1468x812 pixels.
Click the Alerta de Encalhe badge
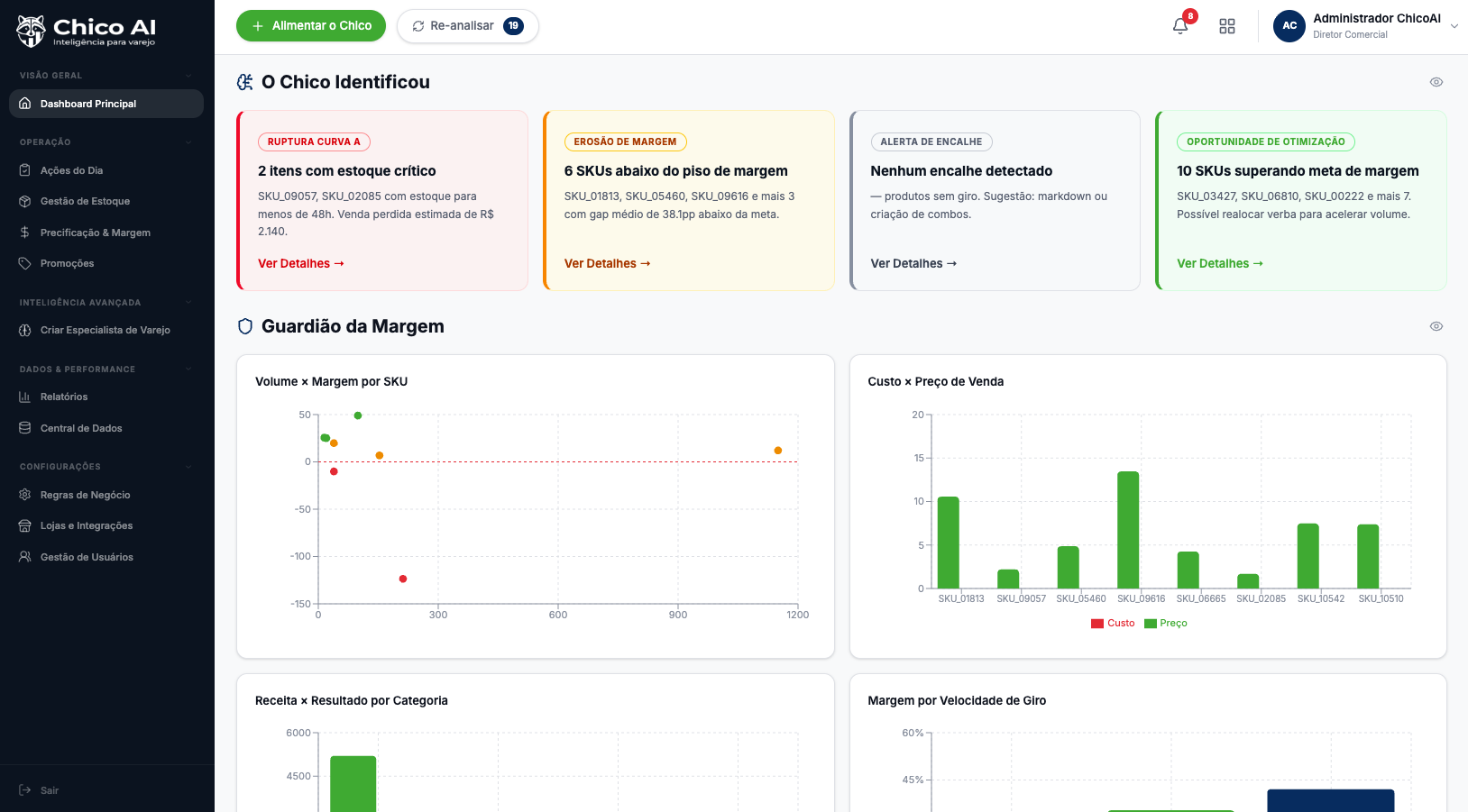pyautogui.click(x=931, y=141)
